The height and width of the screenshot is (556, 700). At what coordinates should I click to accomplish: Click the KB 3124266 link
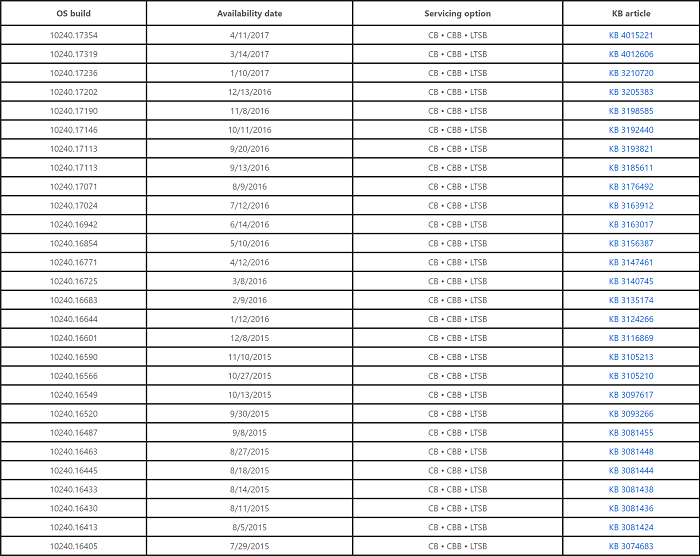click(631, 319)
